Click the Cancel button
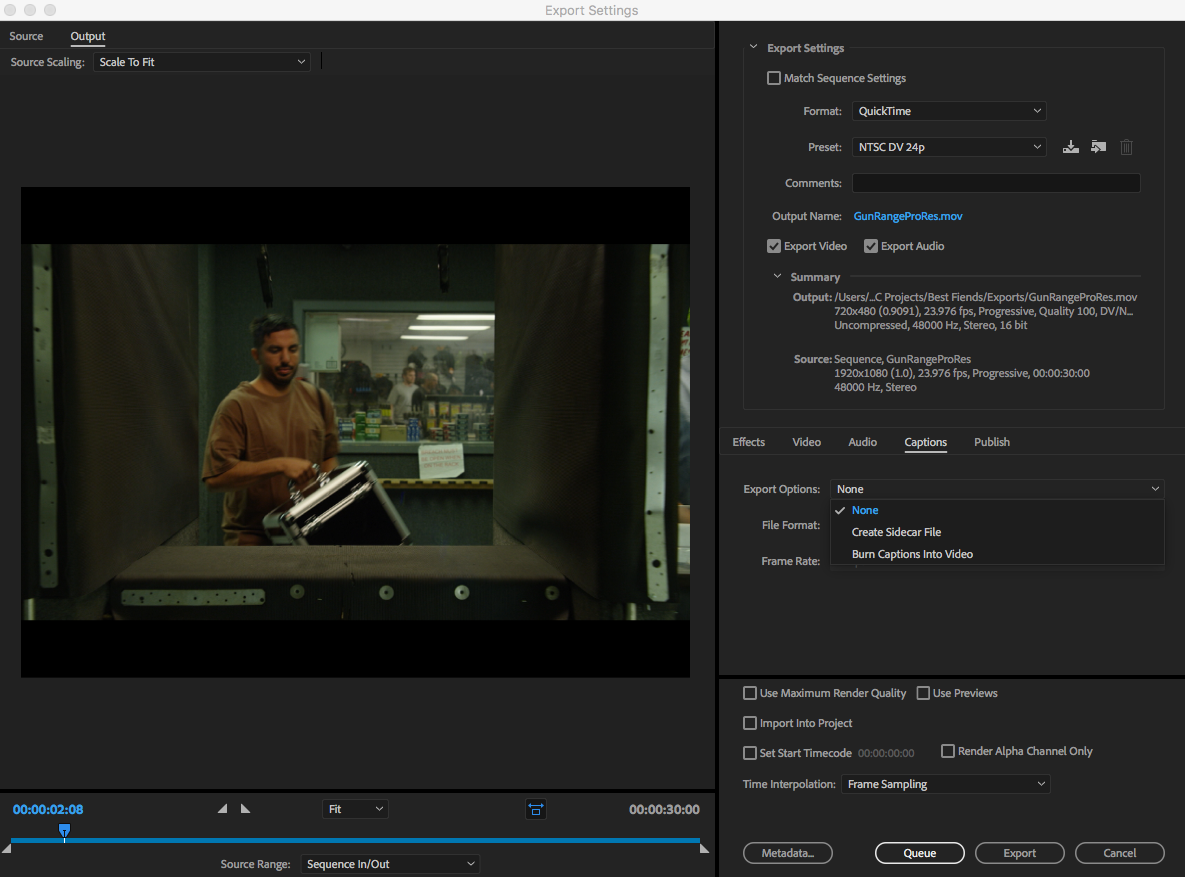 pyautogui.click(x=1119, y=853)
